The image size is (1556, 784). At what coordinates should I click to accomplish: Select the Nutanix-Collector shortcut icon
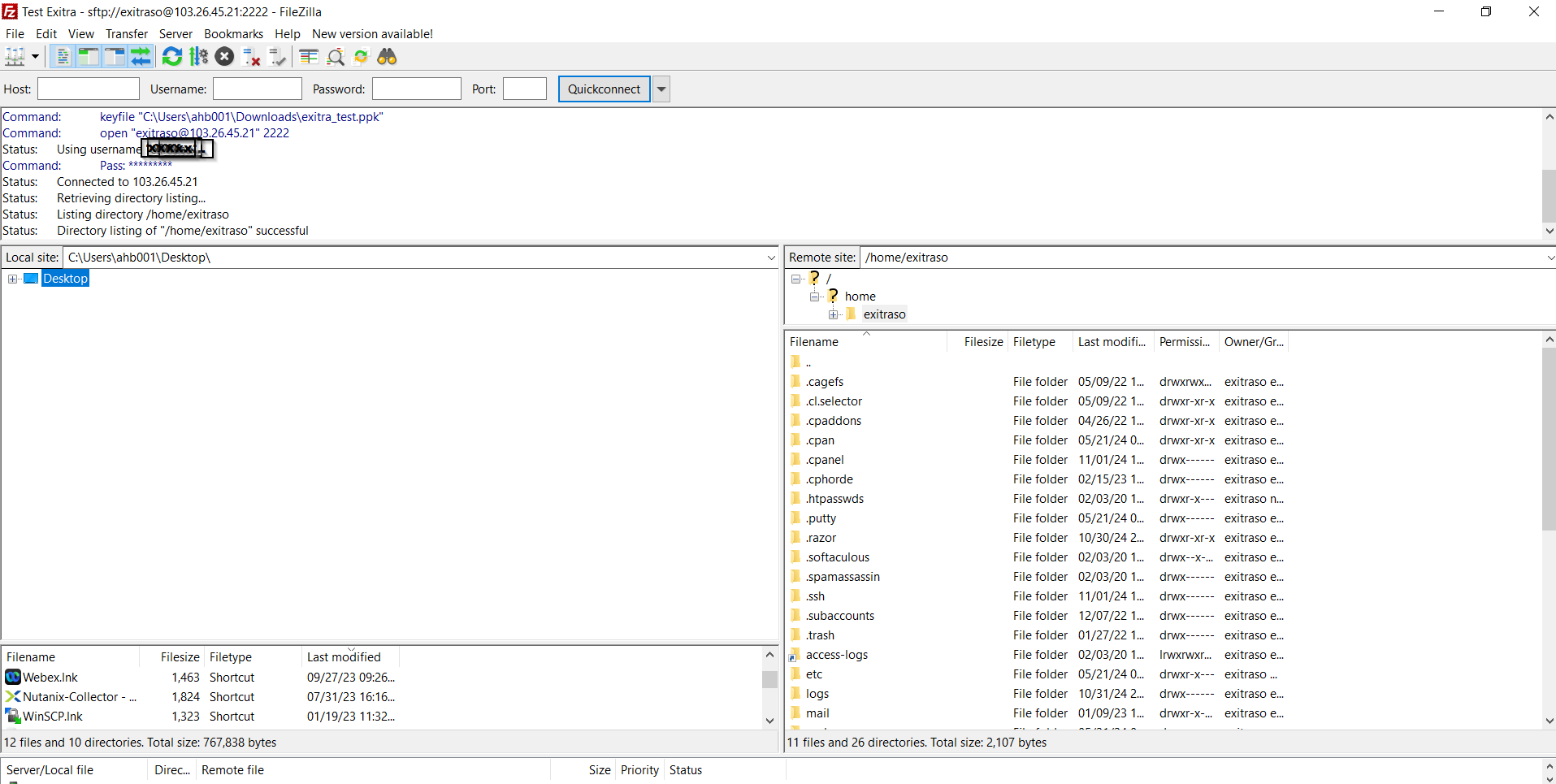(x=13, y=696)
